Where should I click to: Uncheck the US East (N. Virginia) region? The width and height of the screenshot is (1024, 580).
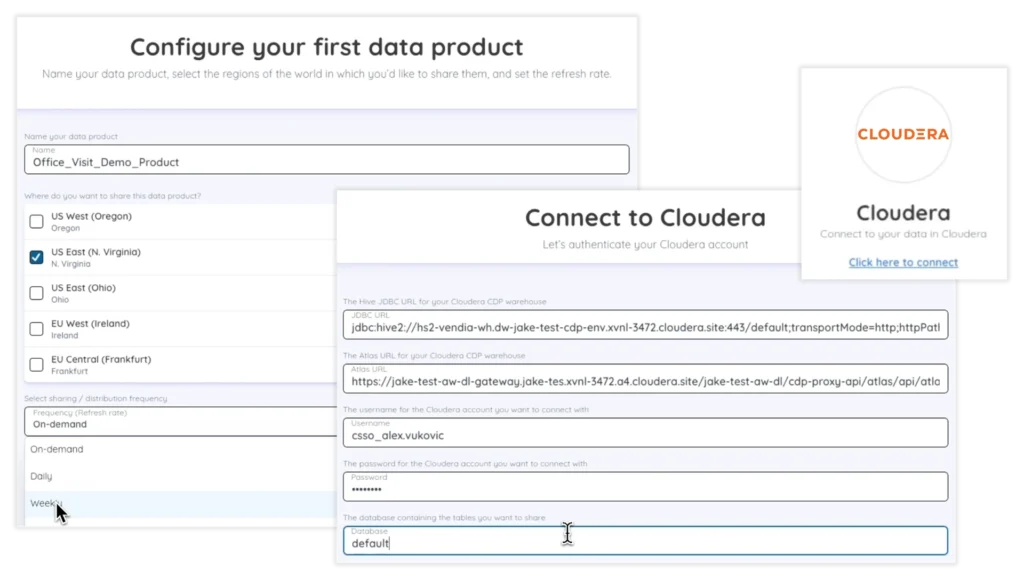pos(37,257)
